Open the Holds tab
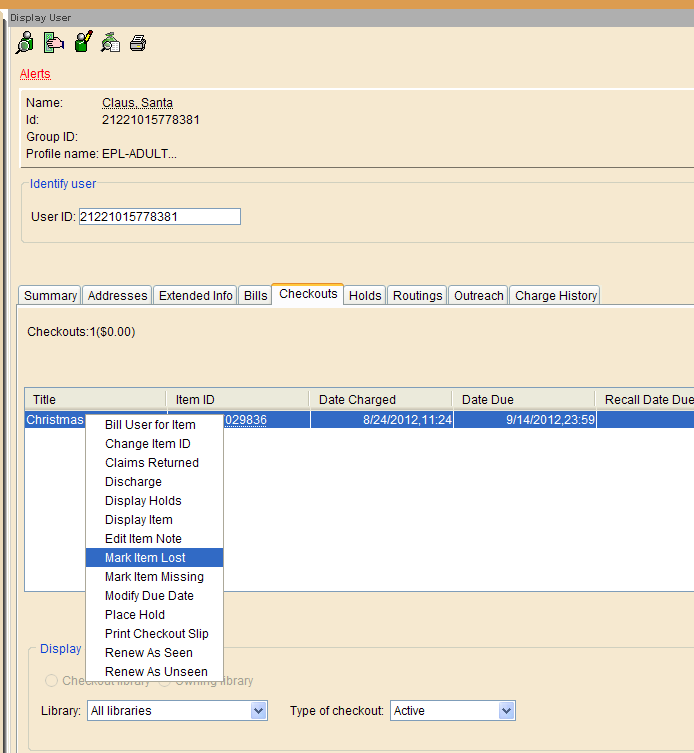694x753 pixels. pos(365,296)
